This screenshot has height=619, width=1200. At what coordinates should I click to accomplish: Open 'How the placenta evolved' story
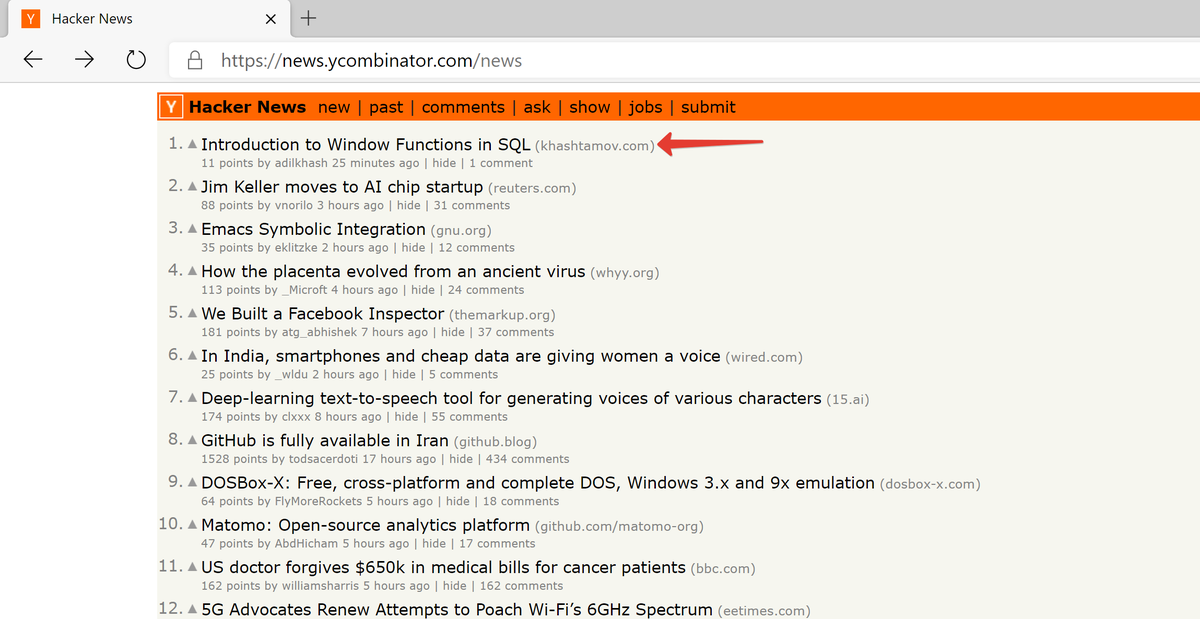pyautogui.click(x=393, y=271)
